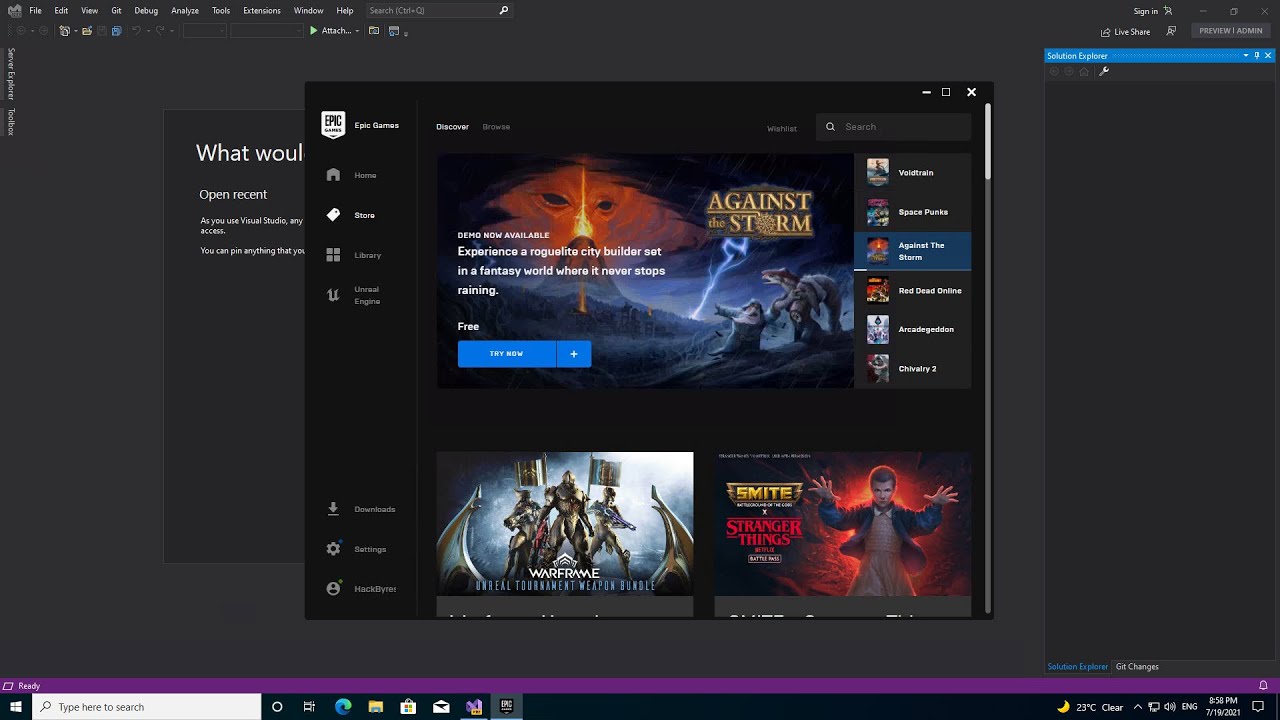Image resolution: width=1280 pixels, height=720 pixels.
Task: Open Downloads in the Epic launcher
Action: [362, 509]
